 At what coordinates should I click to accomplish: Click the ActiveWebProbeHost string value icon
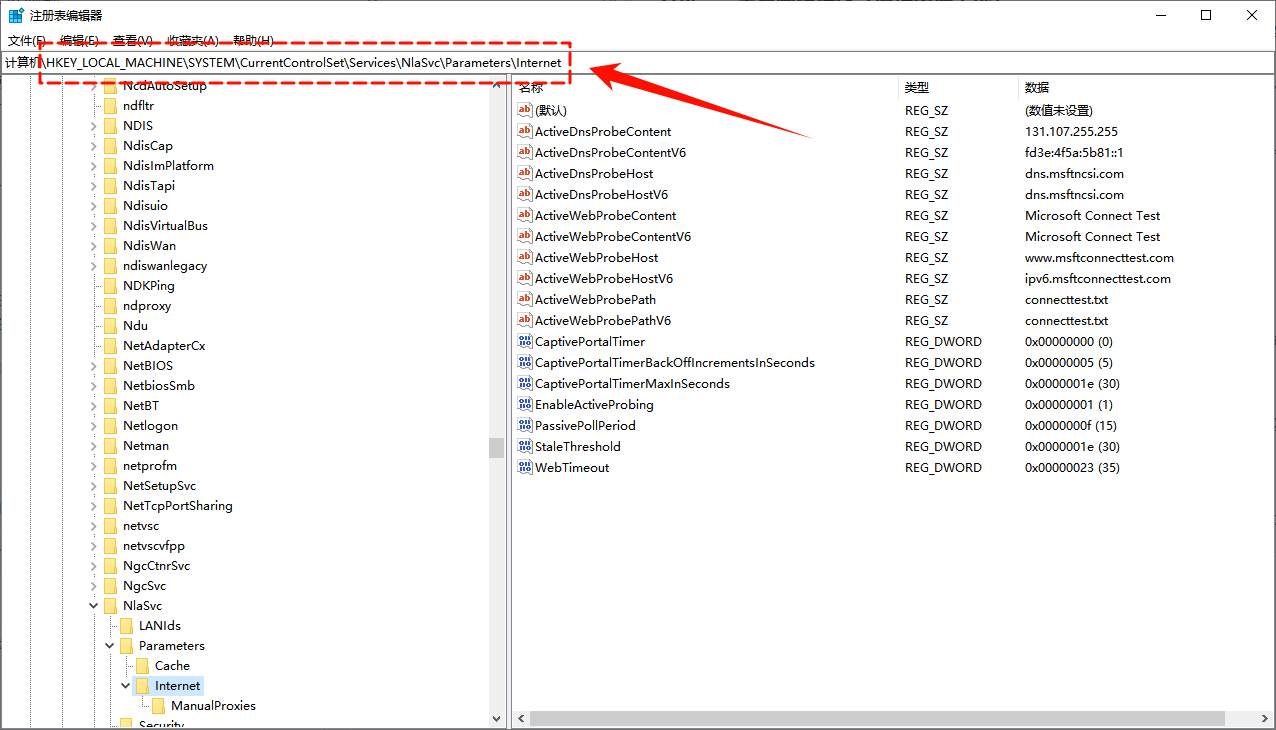tap(525, 258)
